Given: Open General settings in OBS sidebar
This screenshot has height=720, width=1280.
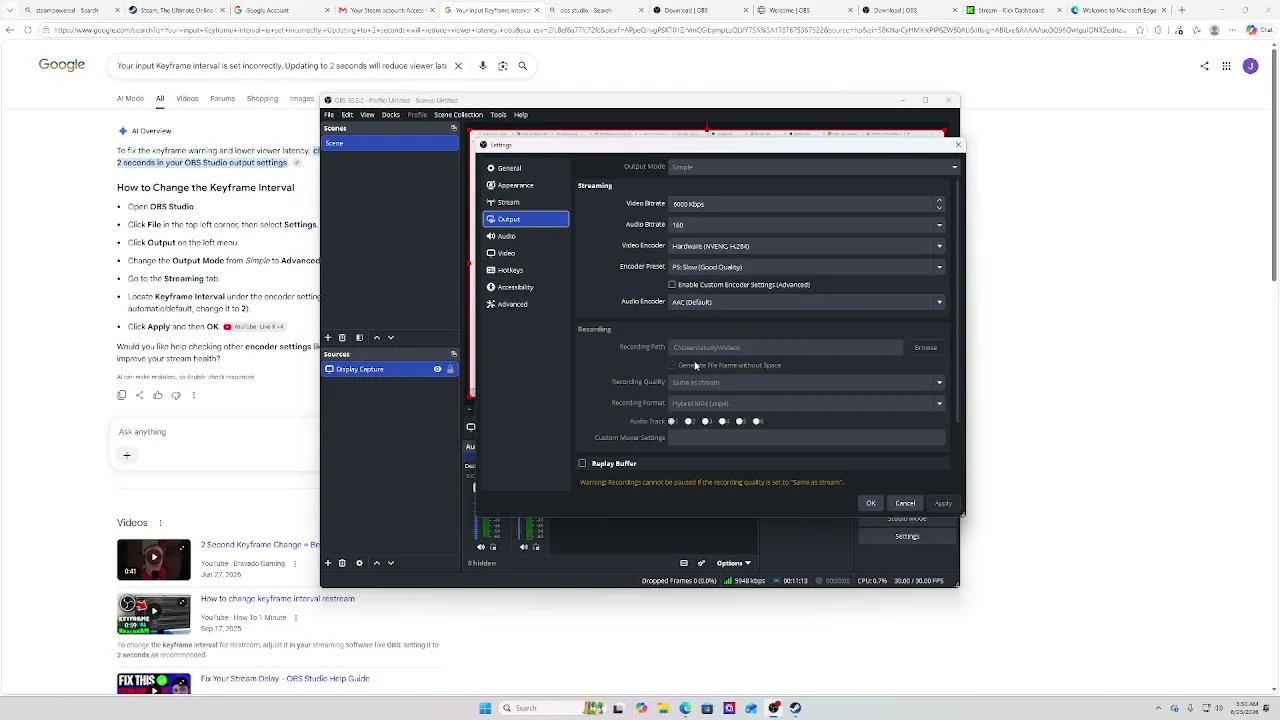Looking at the screenshot, I should [x=525, y=168].
